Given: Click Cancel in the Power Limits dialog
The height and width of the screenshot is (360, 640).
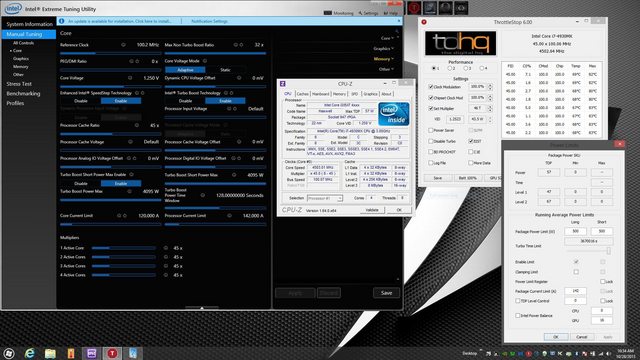Looking at the screenshot, I should point(581,337).
